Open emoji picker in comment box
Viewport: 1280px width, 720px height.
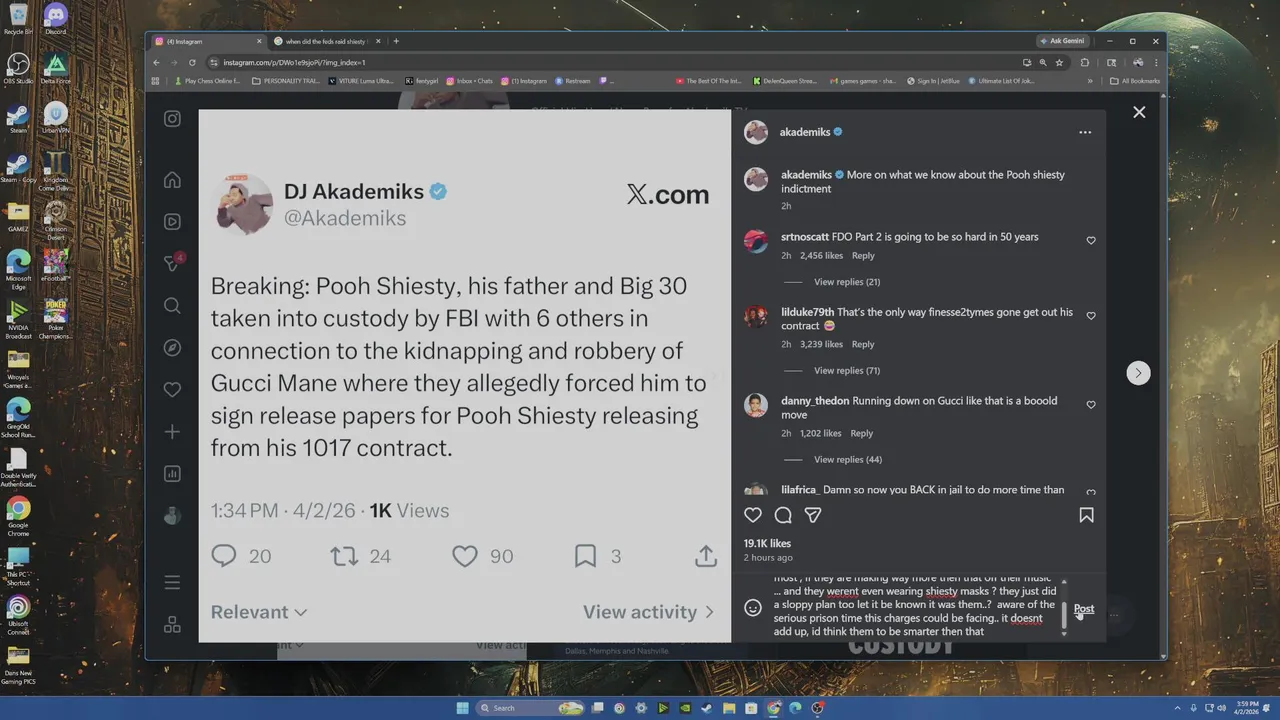point(753,607)
